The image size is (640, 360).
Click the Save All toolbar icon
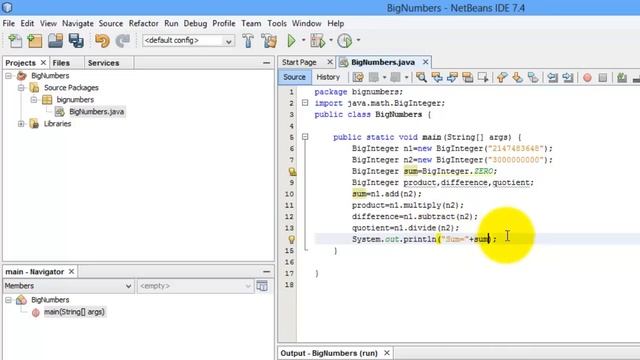click(76, 40)
